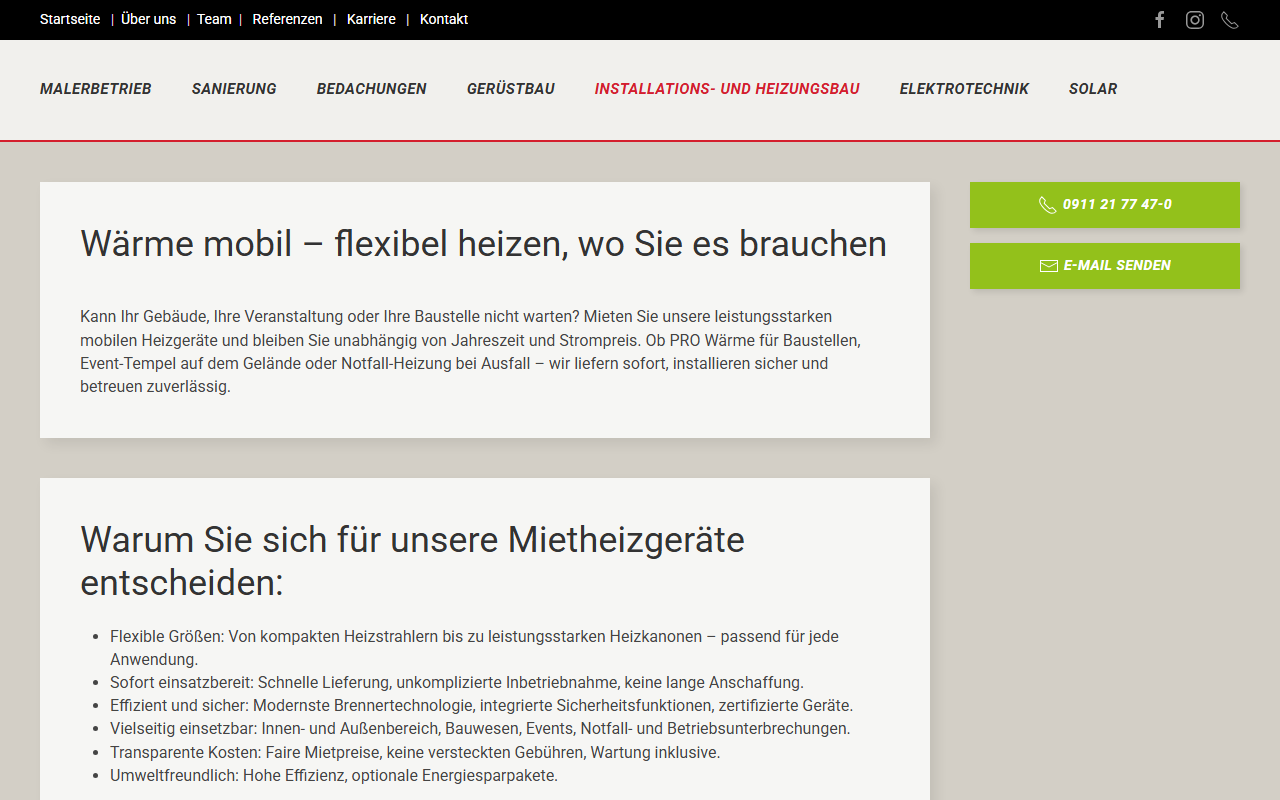Open the Referenzen link
Viewport: 1280px width, 800px height.
pyautogui.click(x=287, y=19)
